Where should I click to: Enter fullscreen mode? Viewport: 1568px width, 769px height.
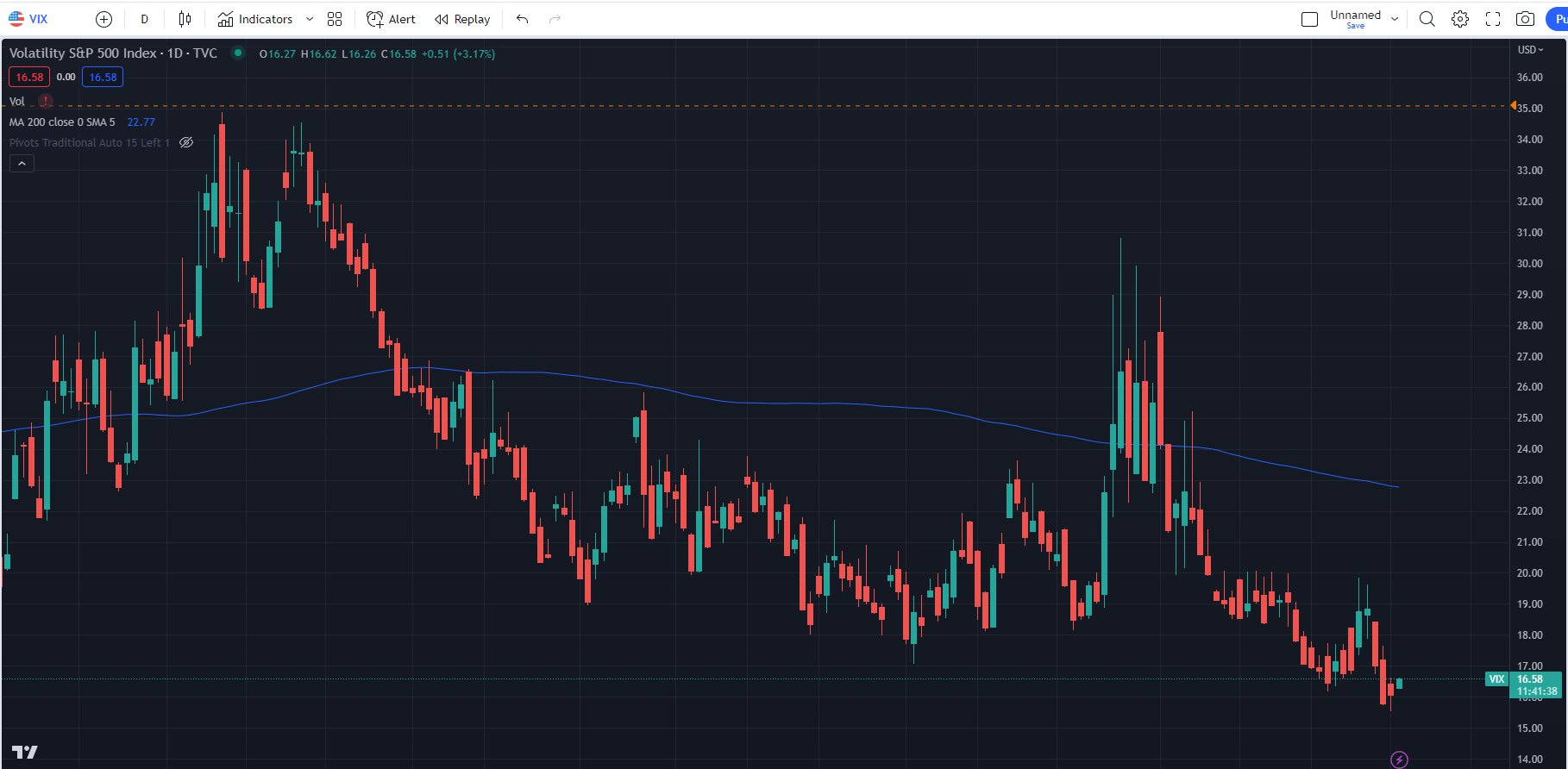(x=1493, y=19)
